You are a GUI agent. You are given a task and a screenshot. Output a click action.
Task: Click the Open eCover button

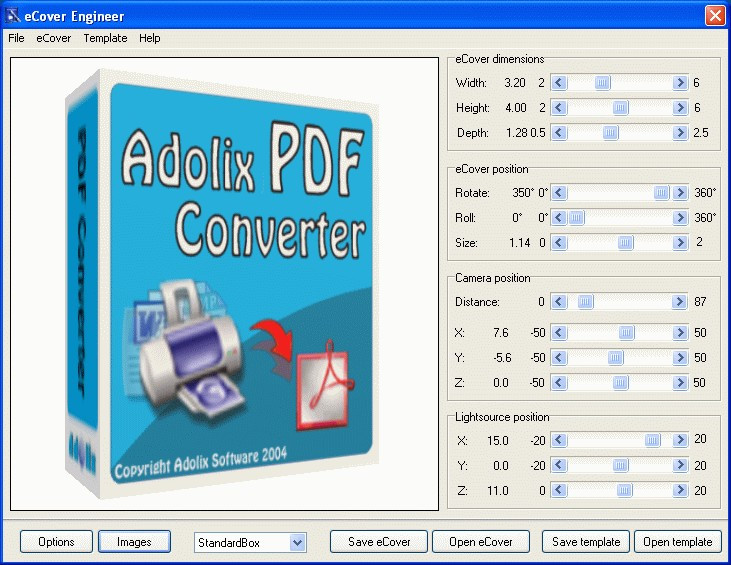481,542
